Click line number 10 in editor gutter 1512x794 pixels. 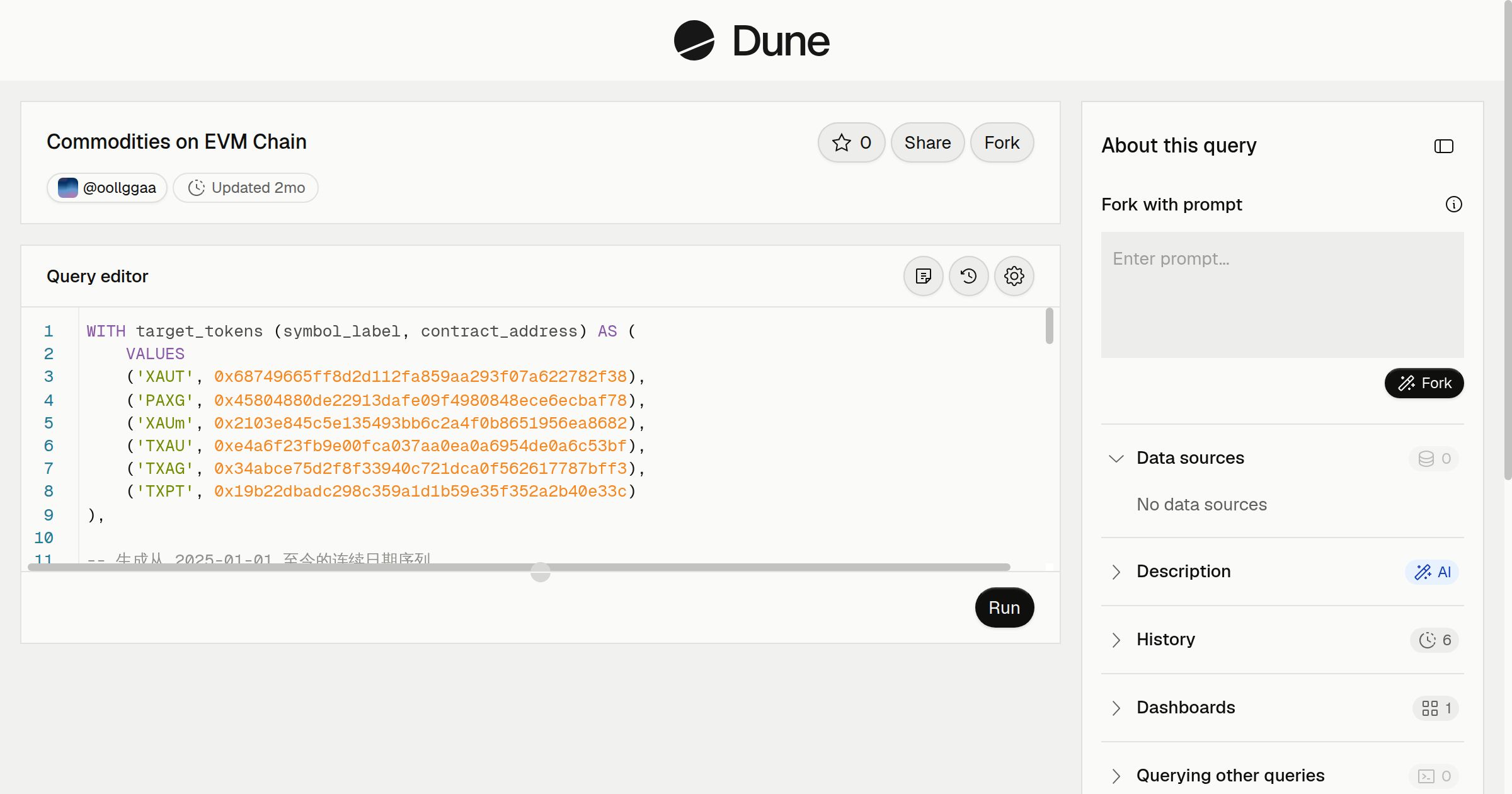point(43,538)
